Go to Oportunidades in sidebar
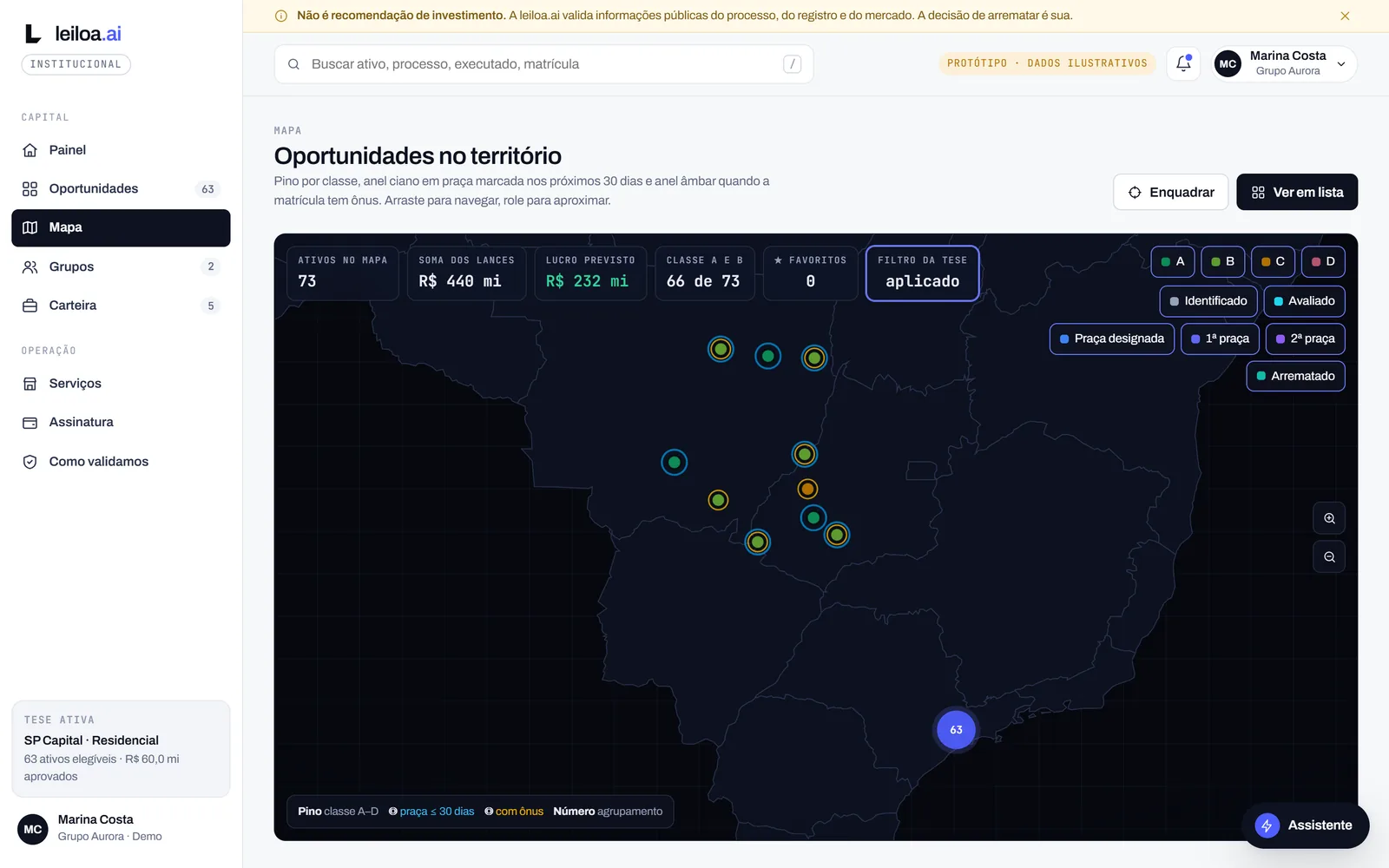 [121, 188]
